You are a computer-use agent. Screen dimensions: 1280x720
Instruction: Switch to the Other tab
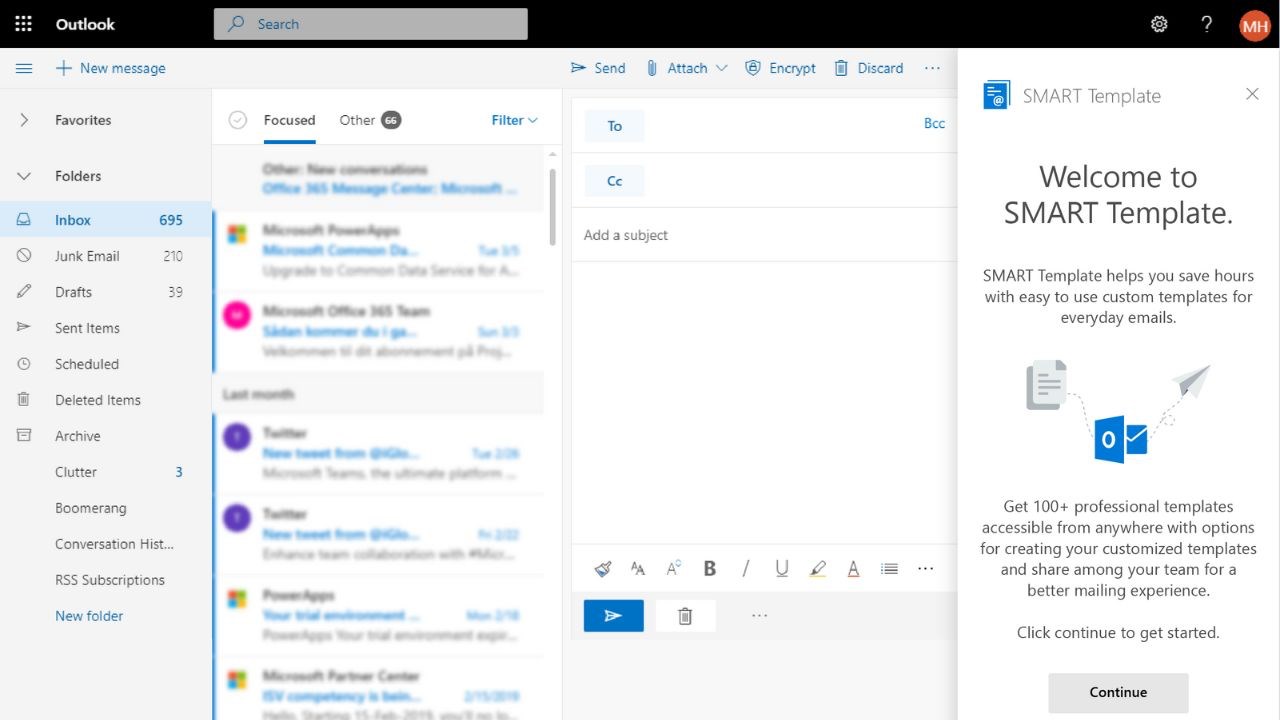(x=370, y=120)
